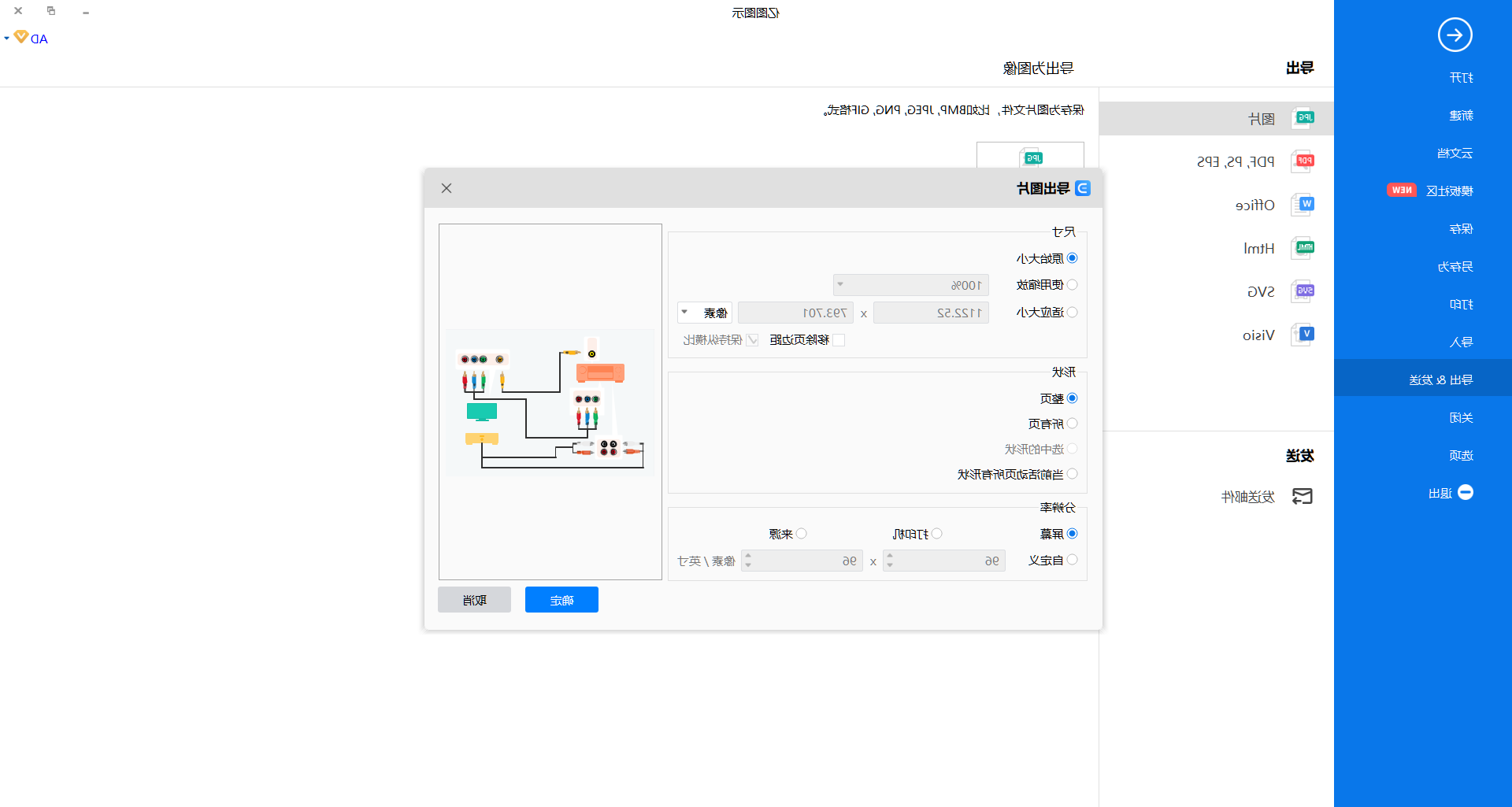This screenshot has height=807, width=1512.
Task: Select the 图片 JPG export icon
Action: click(1303, 118)
